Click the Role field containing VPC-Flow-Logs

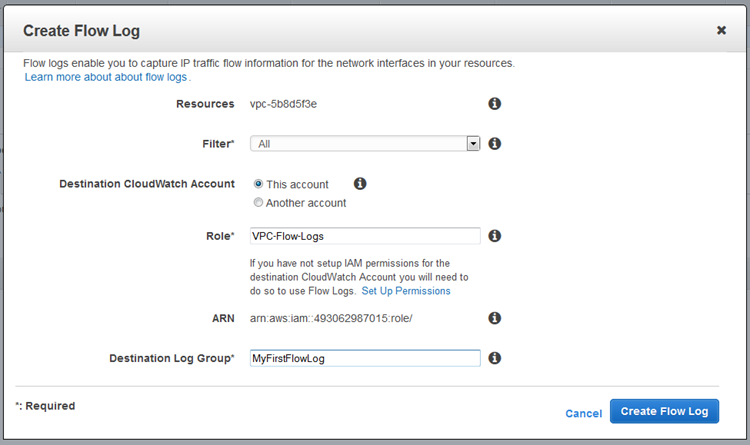365,236
